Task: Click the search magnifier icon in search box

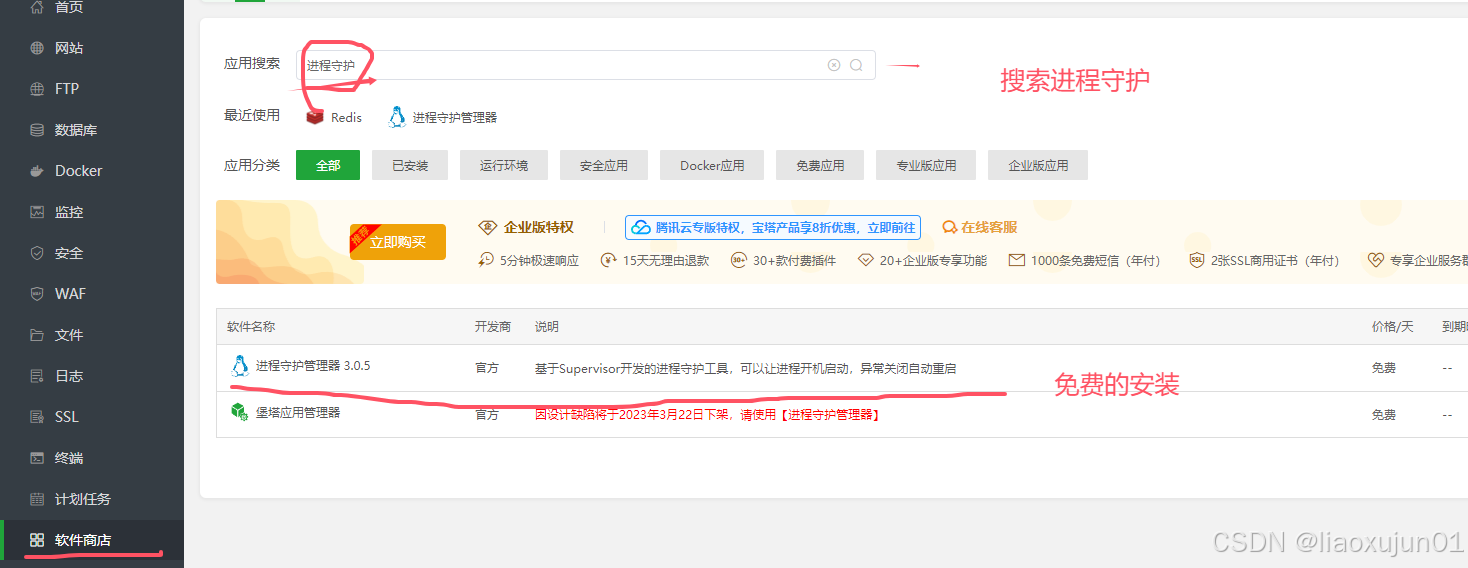Action: tap(856, 65)
